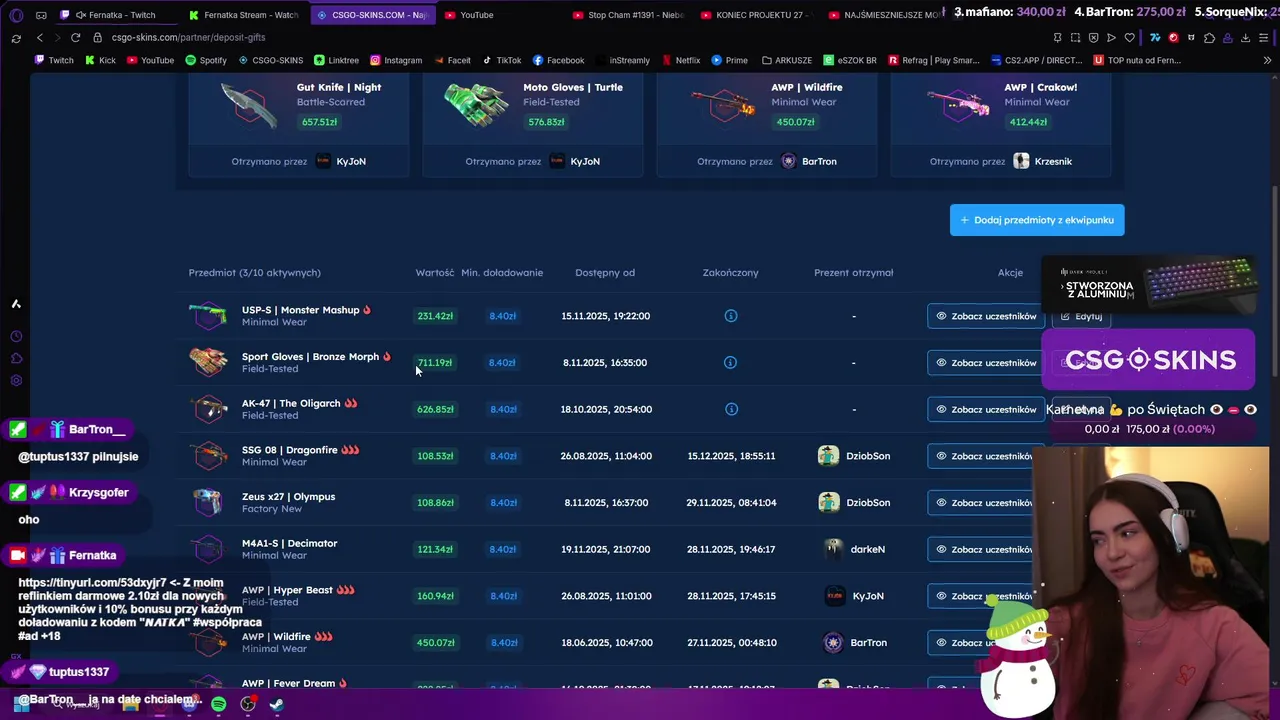The width and height of the screenshot is (1280, 720).
Task: Open the TikTok bookmark
Action: pos(502,60)
